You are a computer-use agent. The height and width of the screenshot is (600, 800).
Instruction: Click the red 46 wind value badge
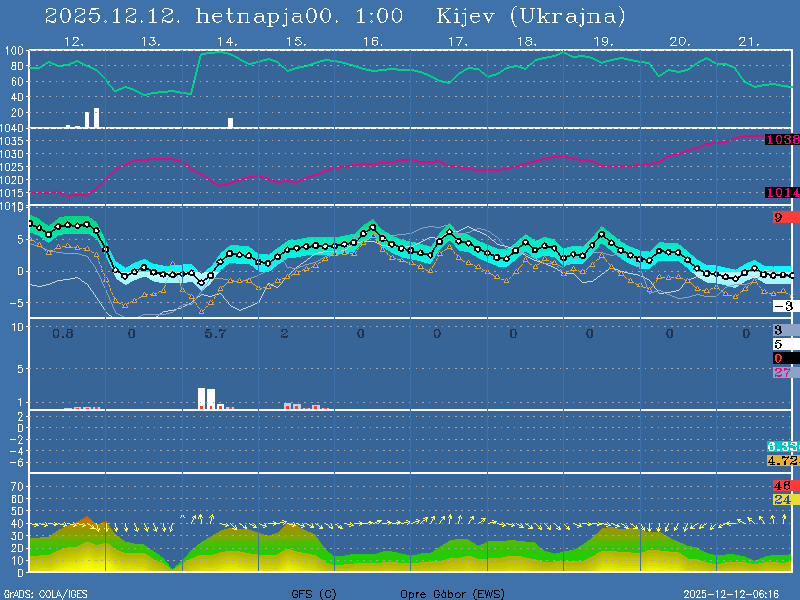(783, 486)
